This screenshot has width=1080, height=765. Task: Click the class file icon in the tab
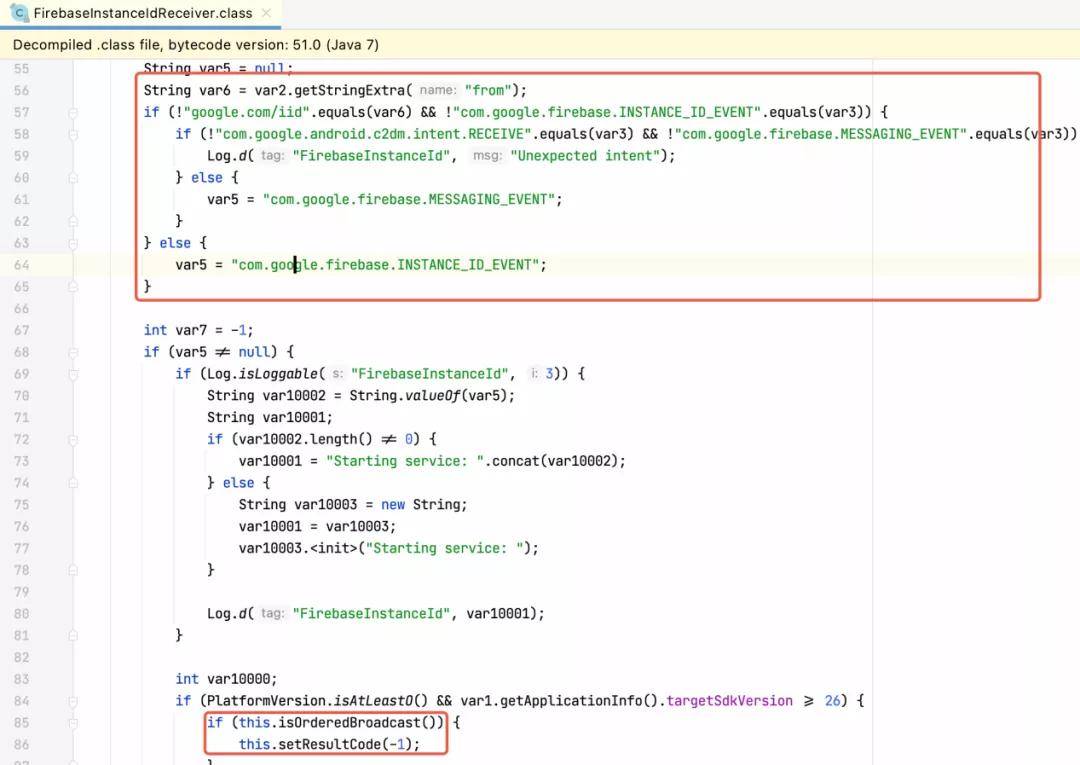tap(20, 13)
